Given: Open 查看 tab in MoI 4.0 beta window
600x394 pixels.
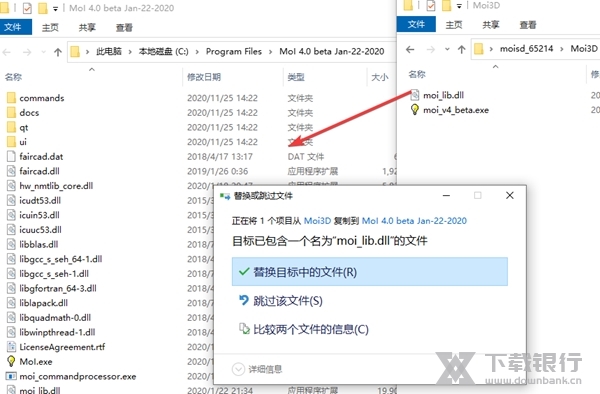Looking at the screenshot, I should 124,27.
